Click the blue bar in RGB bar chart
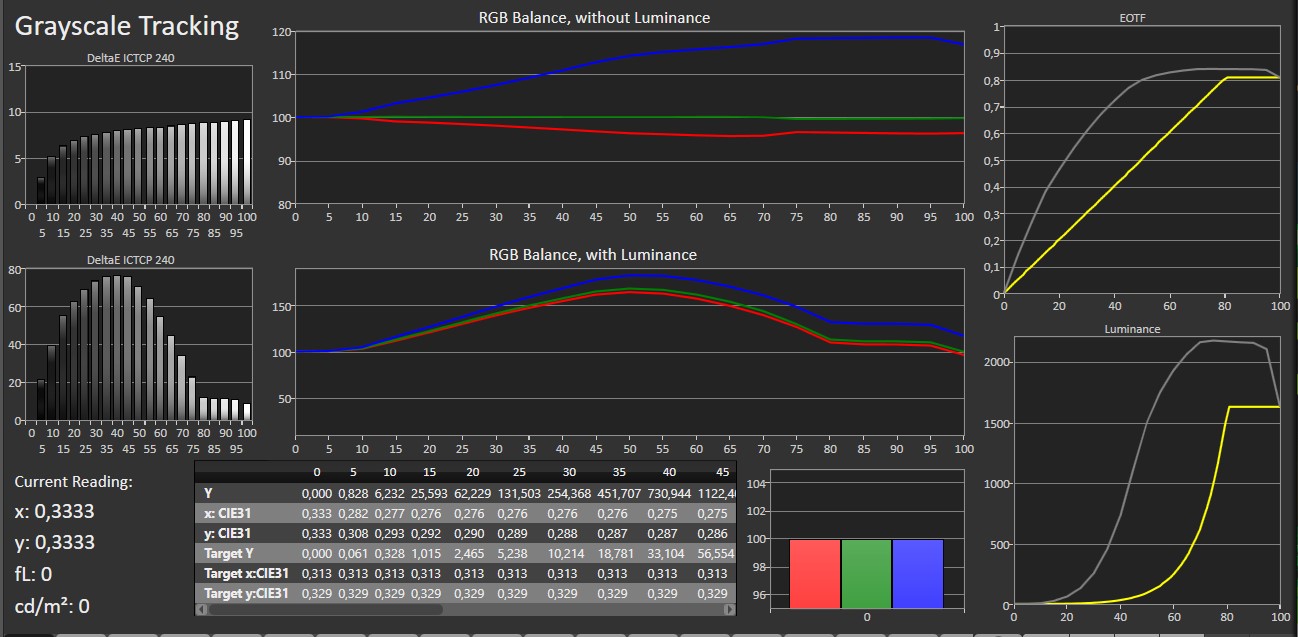 tap(917, 573)
